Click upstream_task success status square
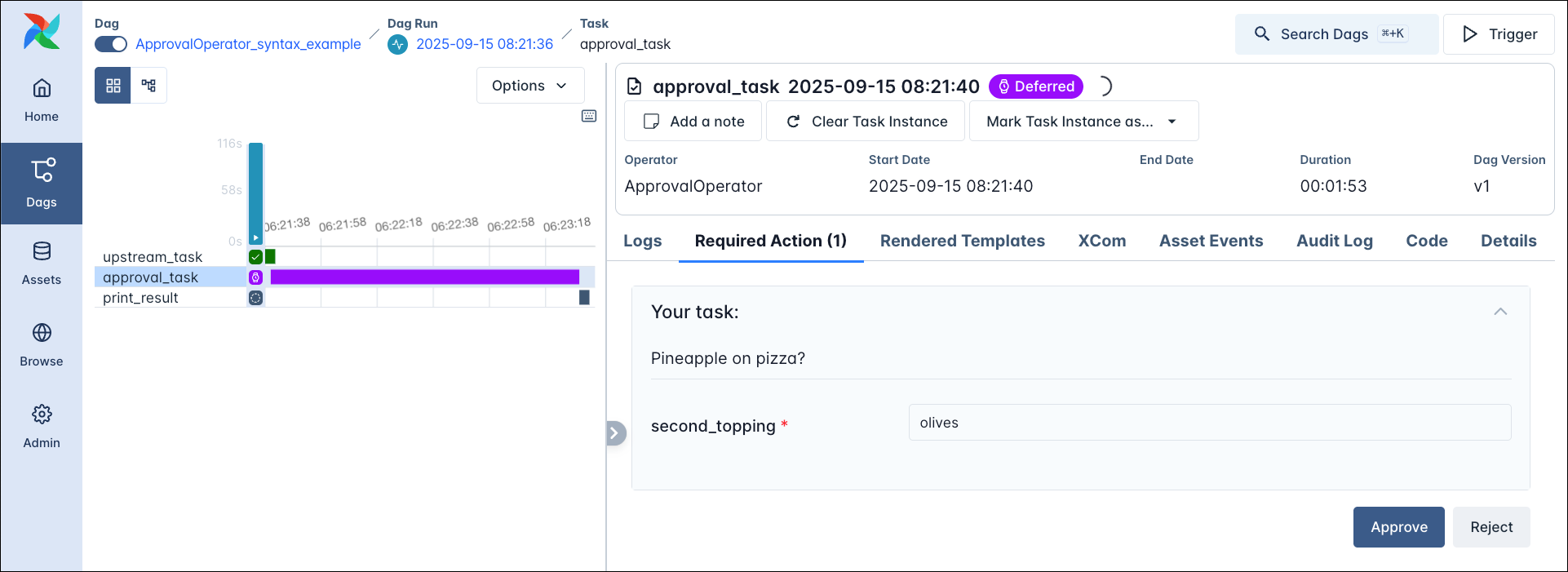This screenshot has width=1568, height=572. click(255, 257)
